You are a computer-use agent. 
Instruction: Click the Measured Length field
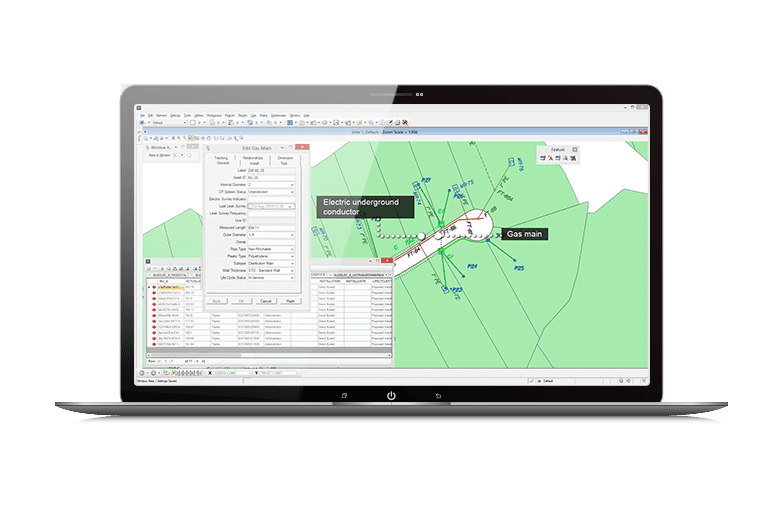tap(271, 228)
